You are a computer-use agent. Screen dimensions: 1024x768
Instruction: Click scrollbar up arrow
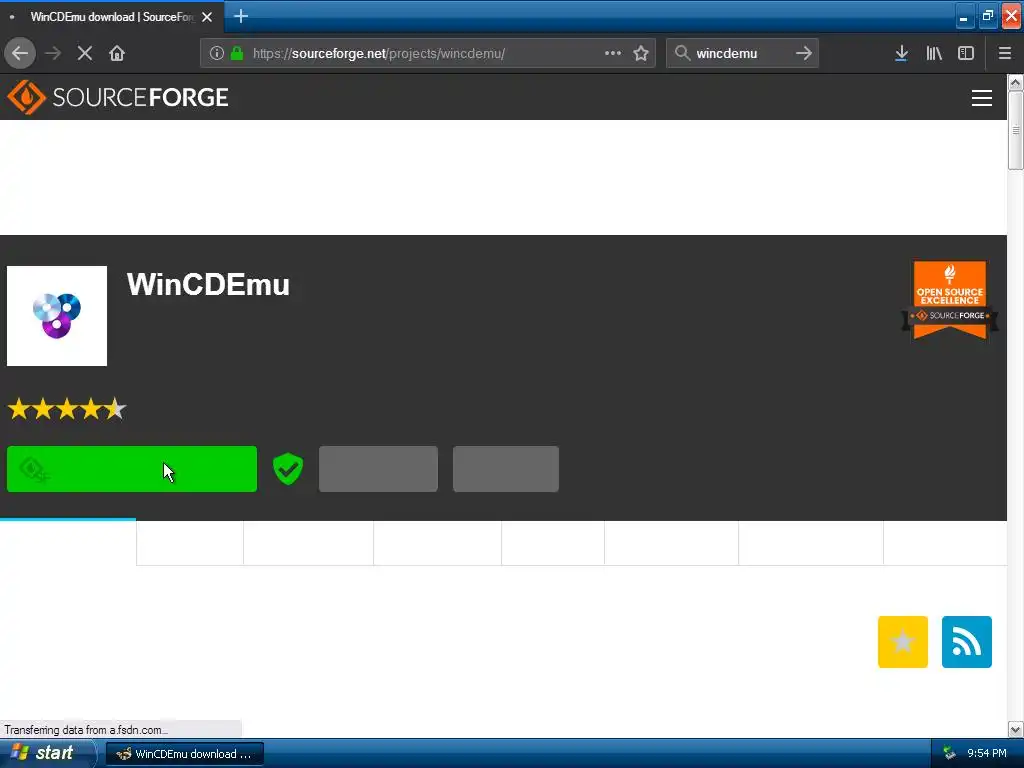1015,83
